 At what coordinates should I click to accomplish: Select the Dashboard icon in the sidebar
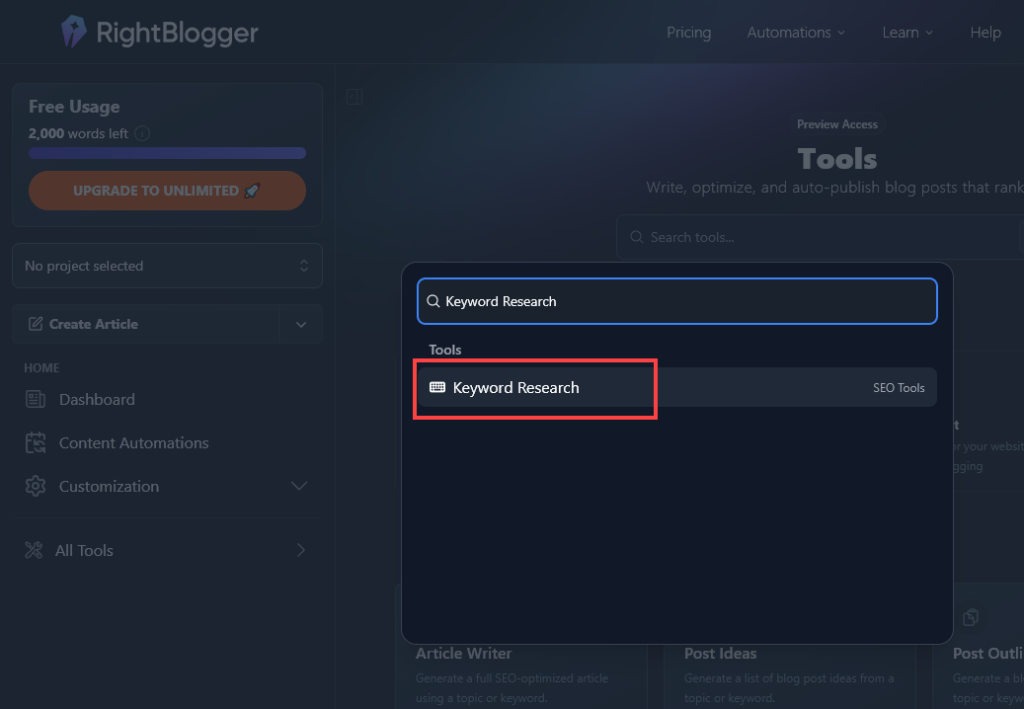tap(33, 399)
